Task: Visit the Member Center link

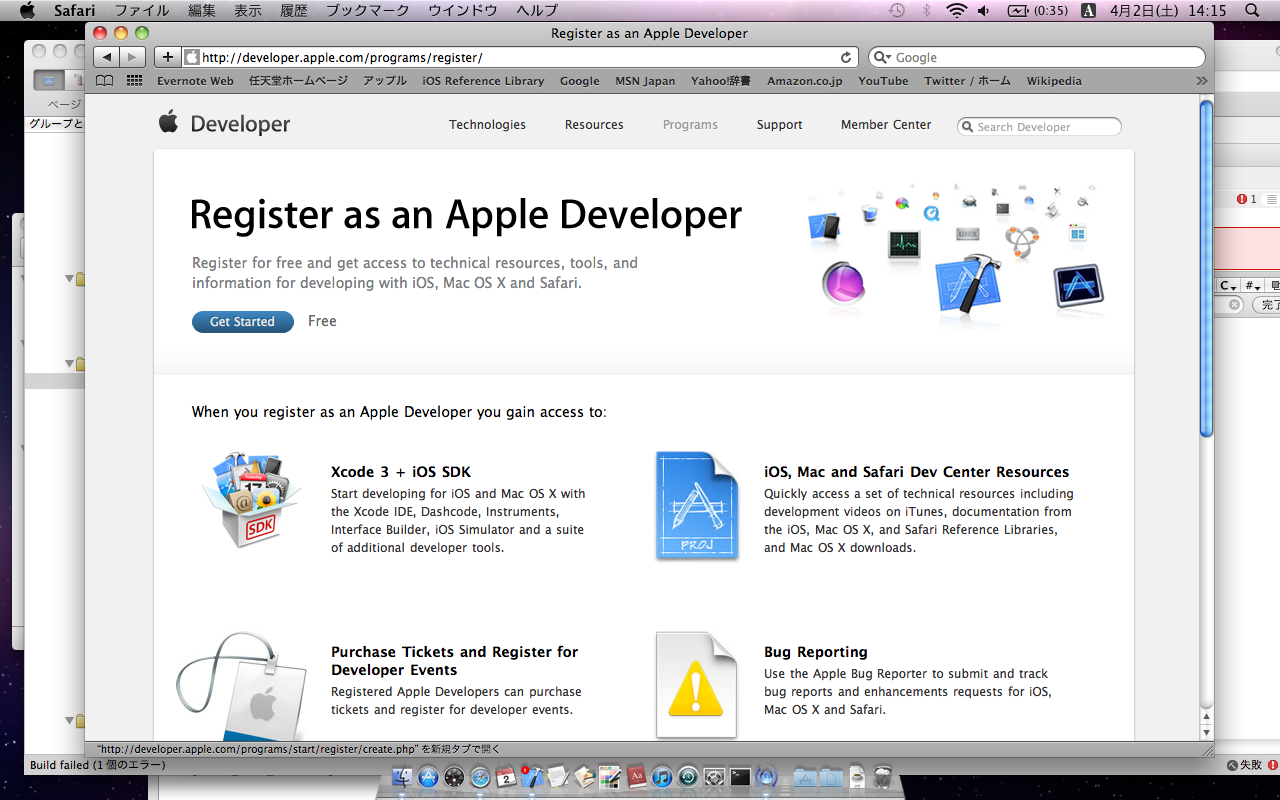Action: click(x=886, y=125)
